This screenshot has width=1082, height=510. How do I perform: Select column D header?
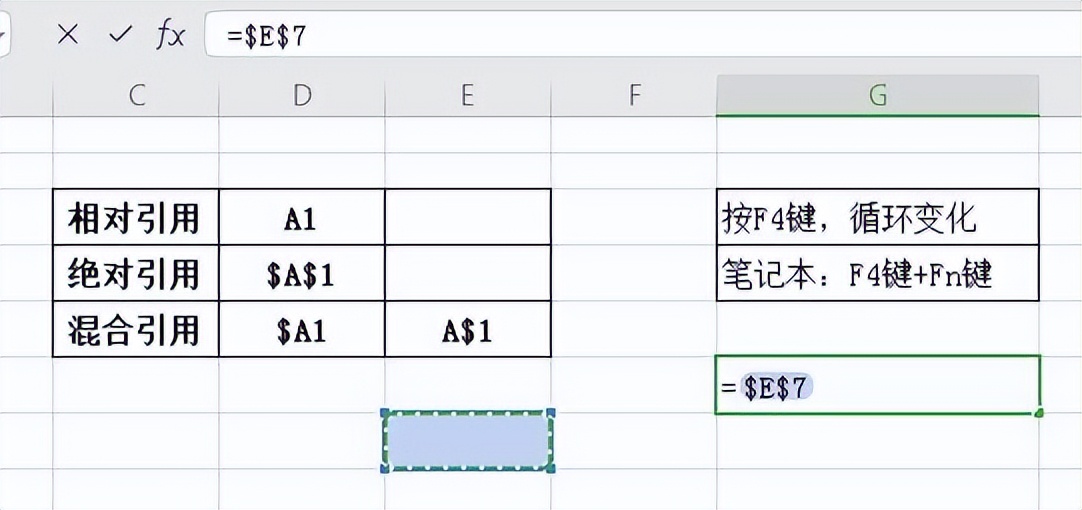tap(302, 95)
